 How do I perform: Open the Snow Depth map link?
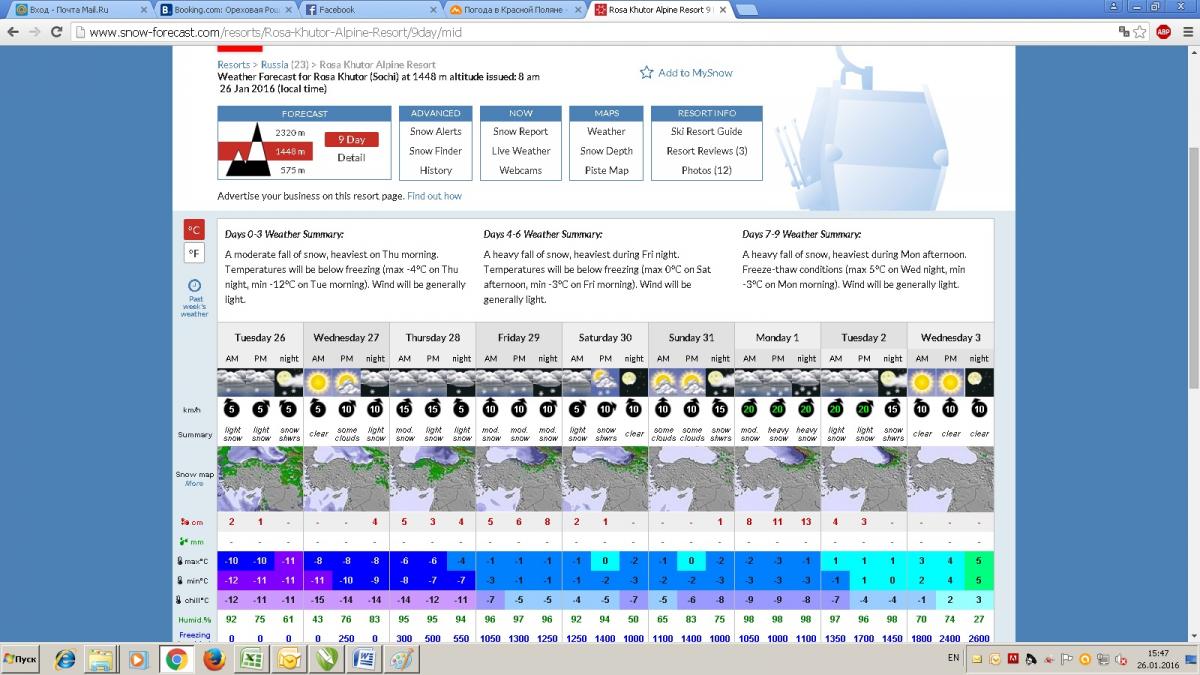point(606,151)
